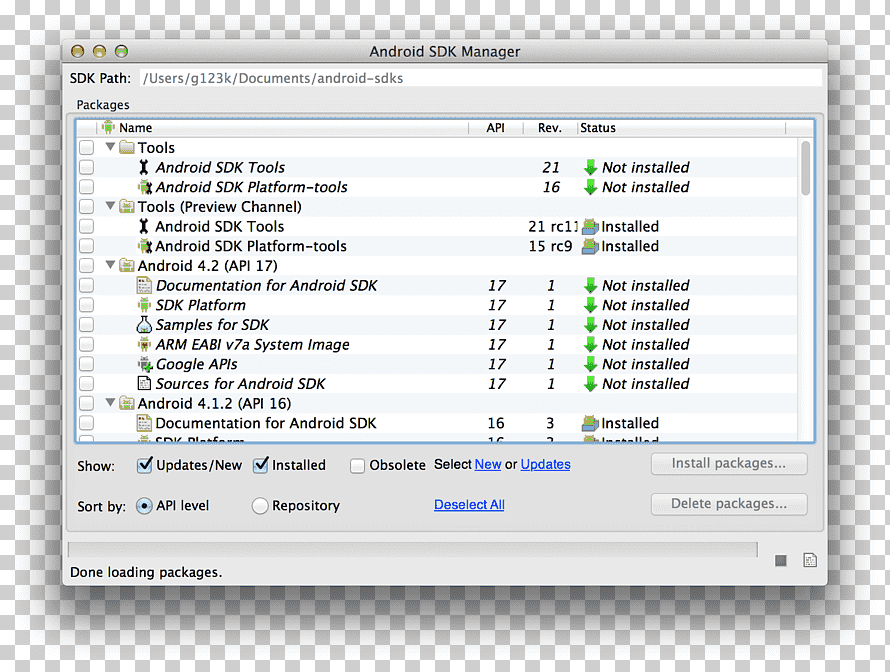Image resolution: width=890 pixels, height=672 pixels.
Task: Click green download arrow for SDK Tools rev 21
Action: (590, 167)
